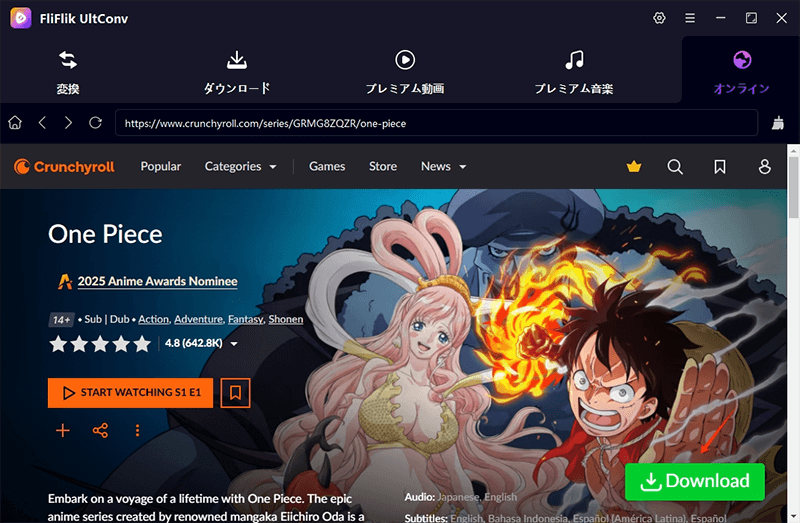Click the plus add to list icon

click(63, 430)
